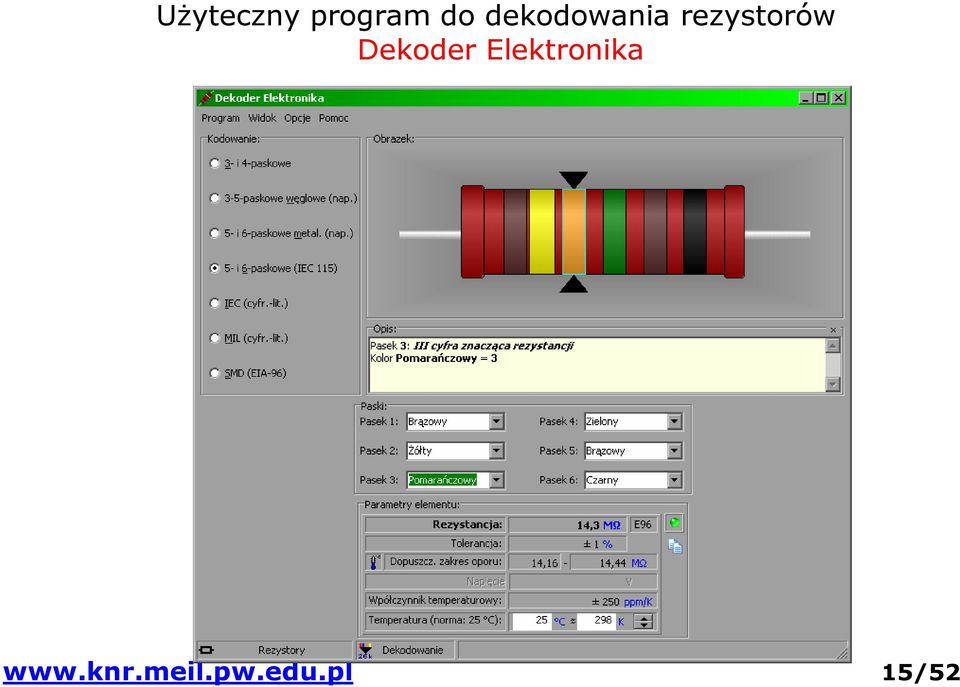Open Pasek 6 color dropdown
Screen dimensions: 960x687
pos(674,480)
